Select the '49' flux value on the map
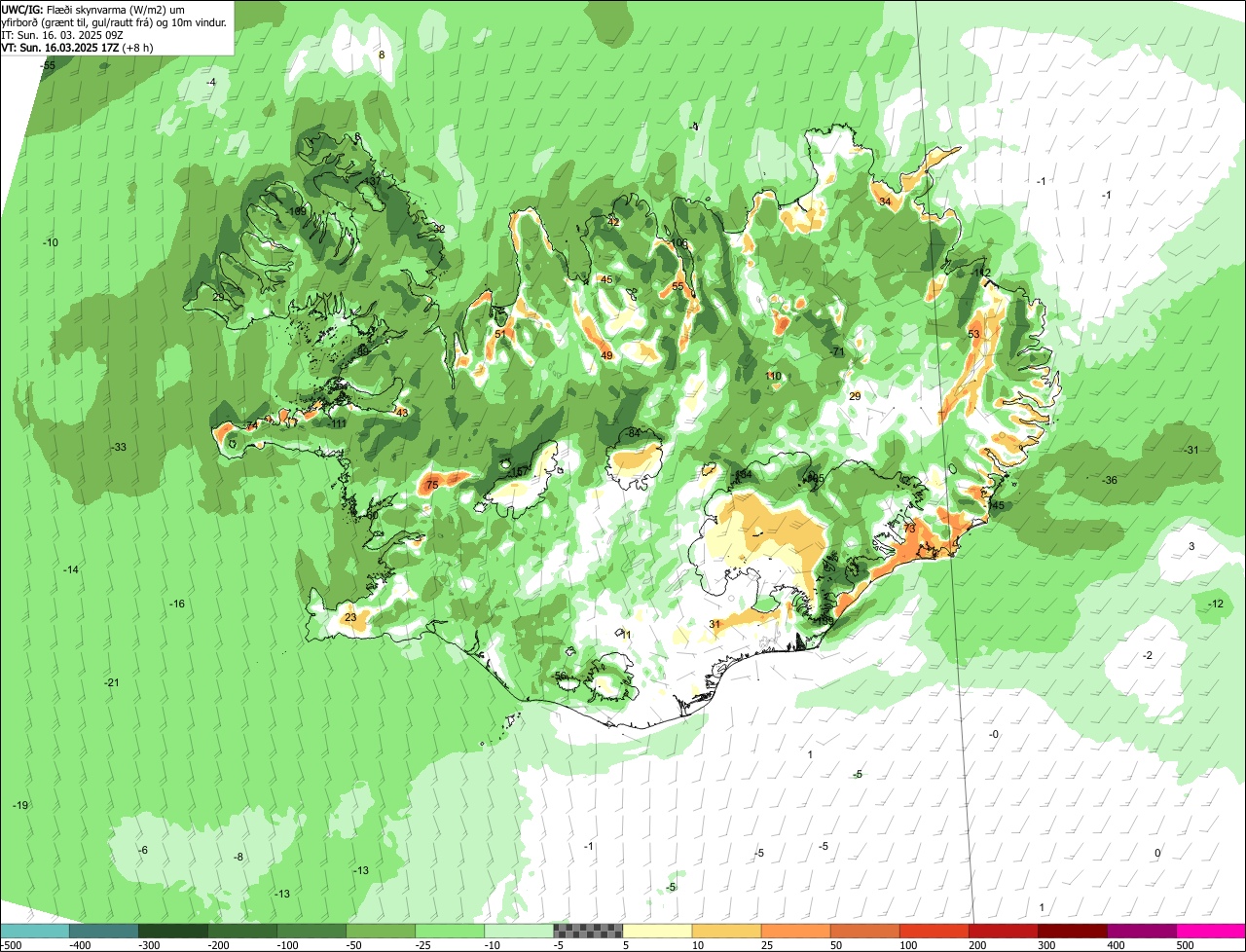Screen dimensions: 1246x952 (x=607, y=356)
